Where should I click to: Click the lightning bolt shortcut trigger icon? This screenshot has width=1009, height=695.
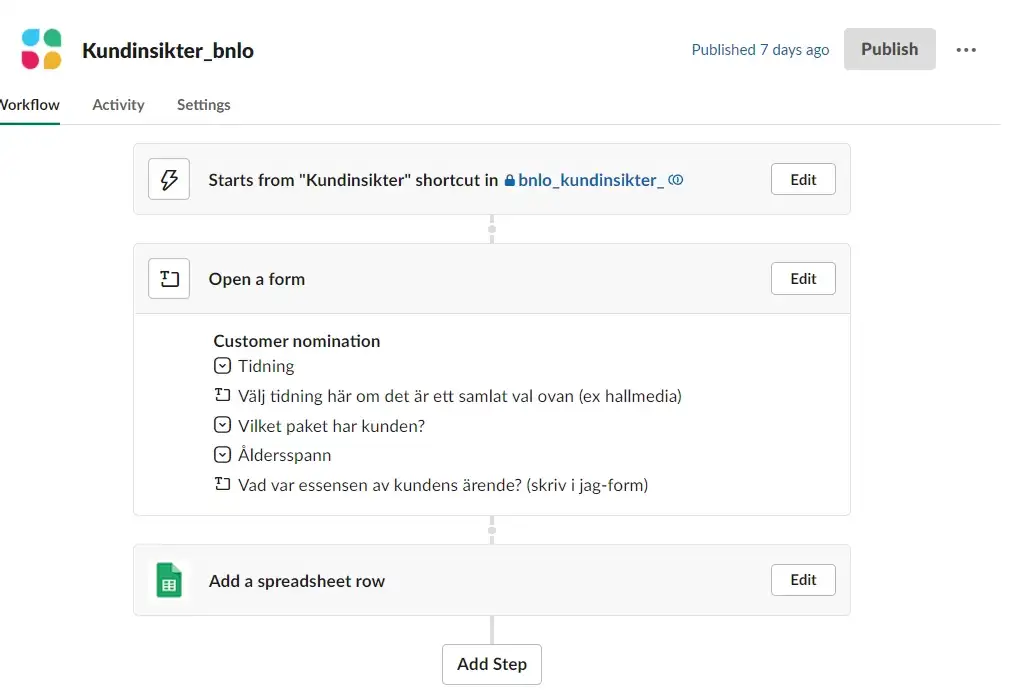tap(169, 180)
